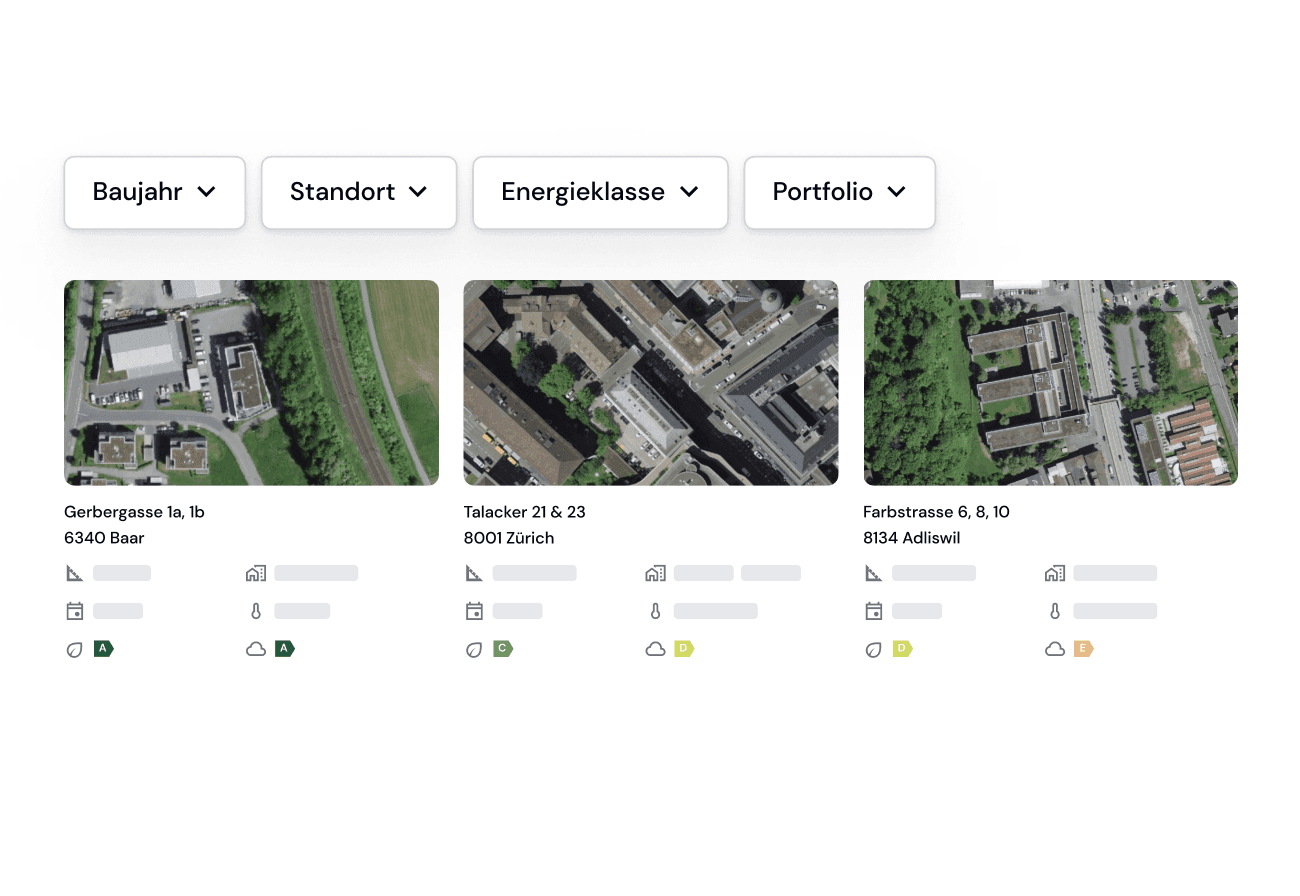Click the thermometer icon under Talacker listing

(x=655, y=611)
